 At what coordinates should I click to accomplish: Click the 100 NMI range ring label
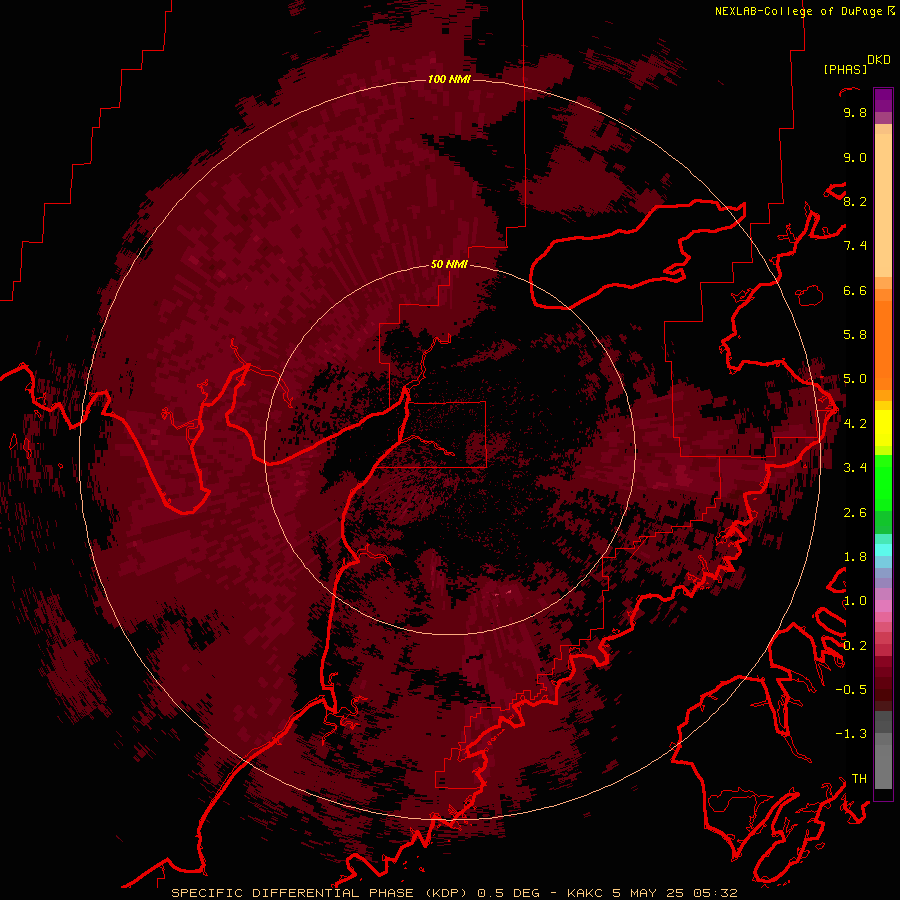pyautogui.click(x=449, y=79)
